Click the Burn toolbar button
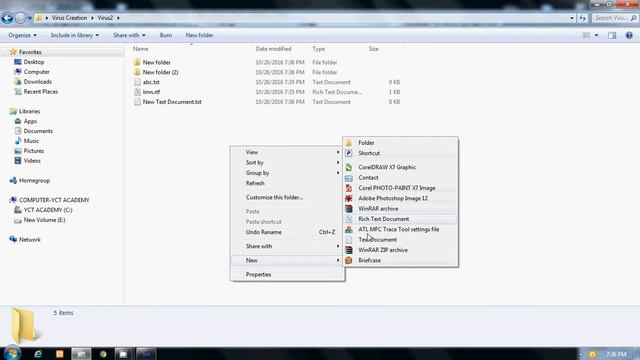 166,36
